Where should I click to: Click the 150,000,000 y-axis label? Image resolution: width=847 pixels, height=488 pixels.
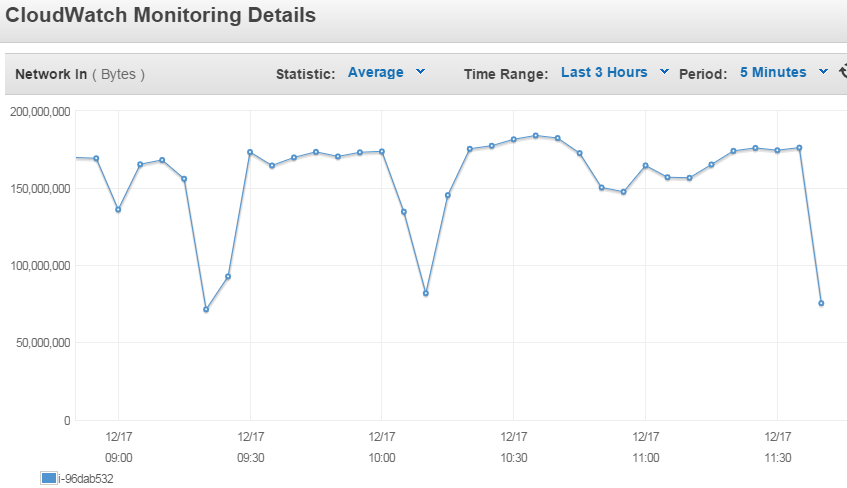[40, 189]
